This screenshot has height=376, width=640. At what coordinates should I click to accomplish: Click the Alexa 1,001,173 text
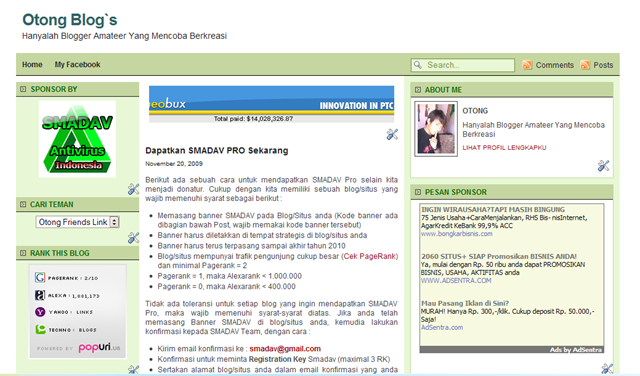click(x=73, y=296)
